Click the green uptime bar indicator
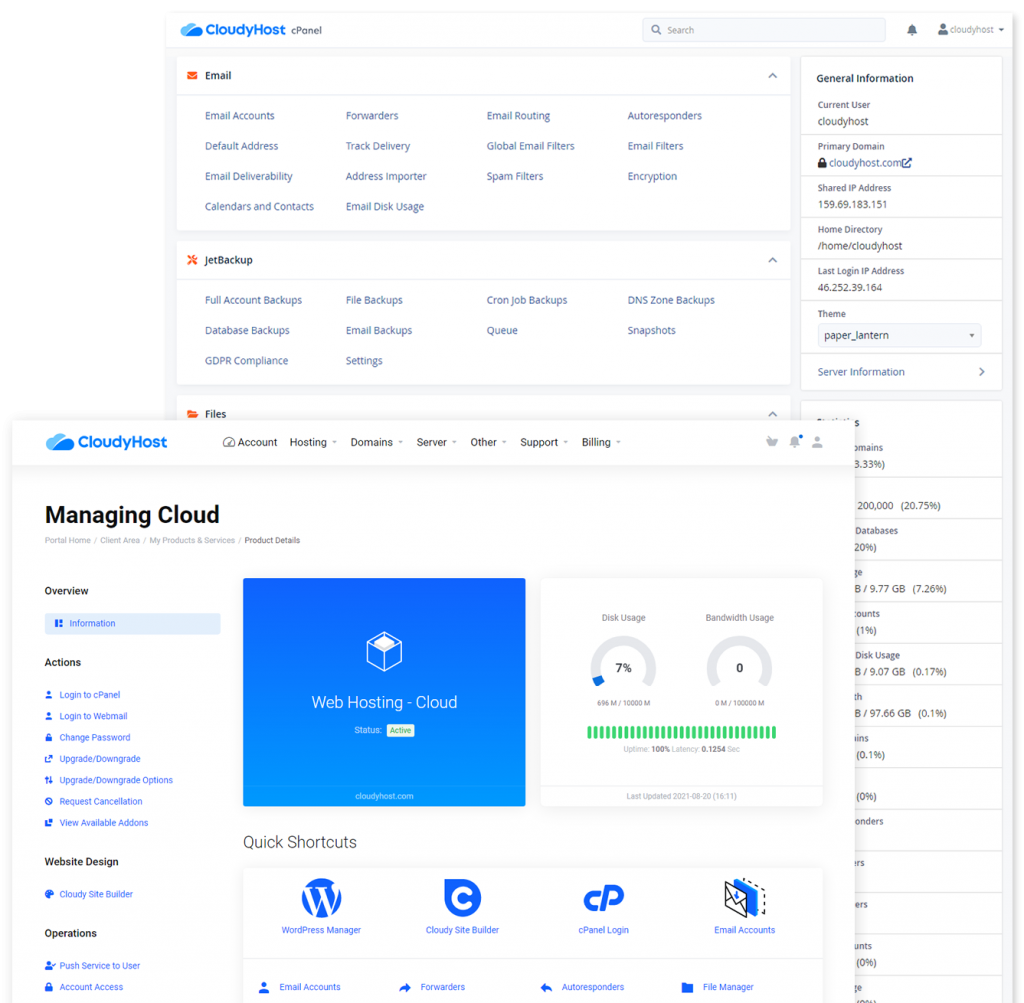 pyautogui.click(x=682, y=733)
